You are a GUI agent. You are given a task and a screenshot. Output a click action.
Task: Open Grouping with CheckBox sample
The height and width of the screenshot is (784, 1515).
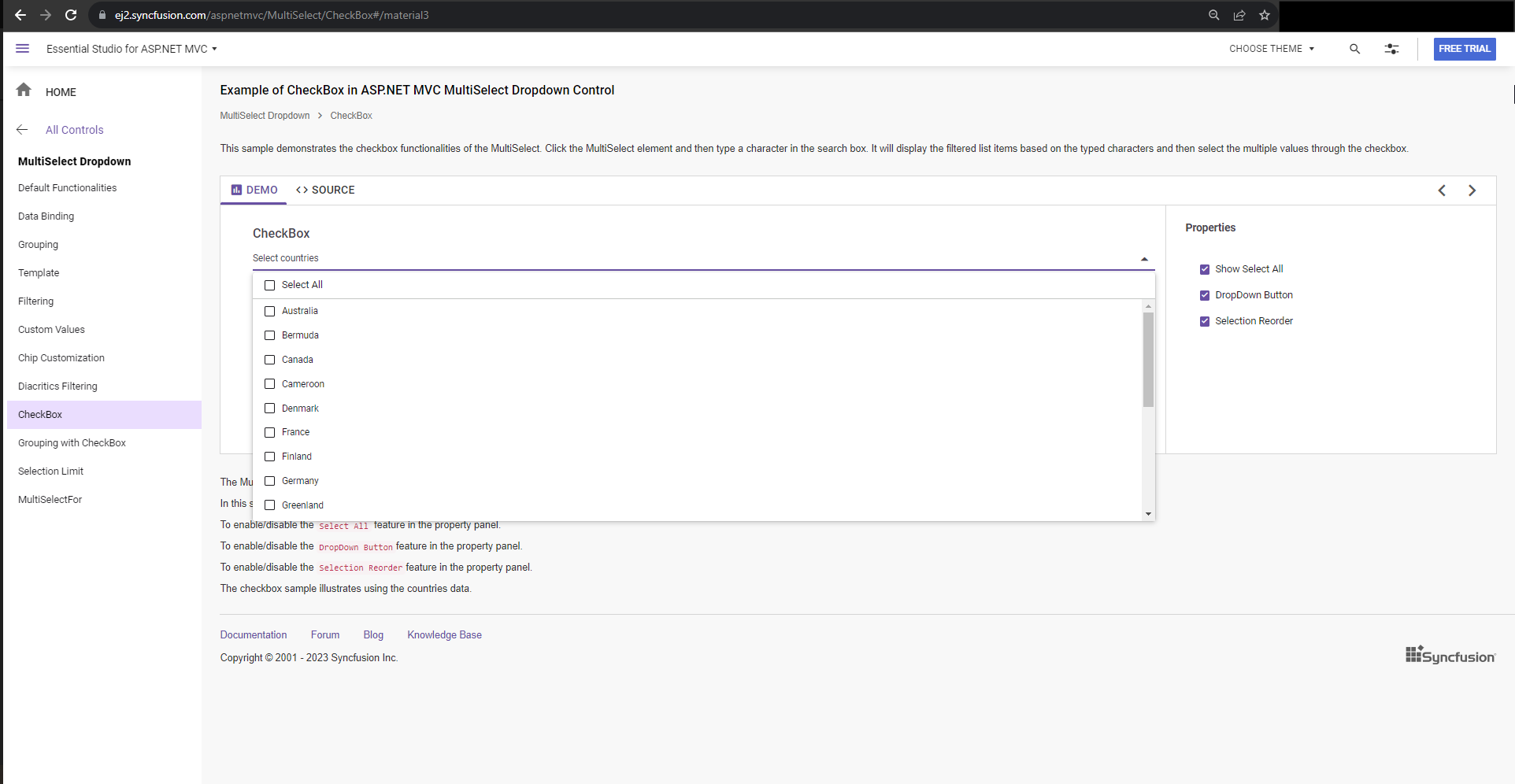(x=72, y=443)
